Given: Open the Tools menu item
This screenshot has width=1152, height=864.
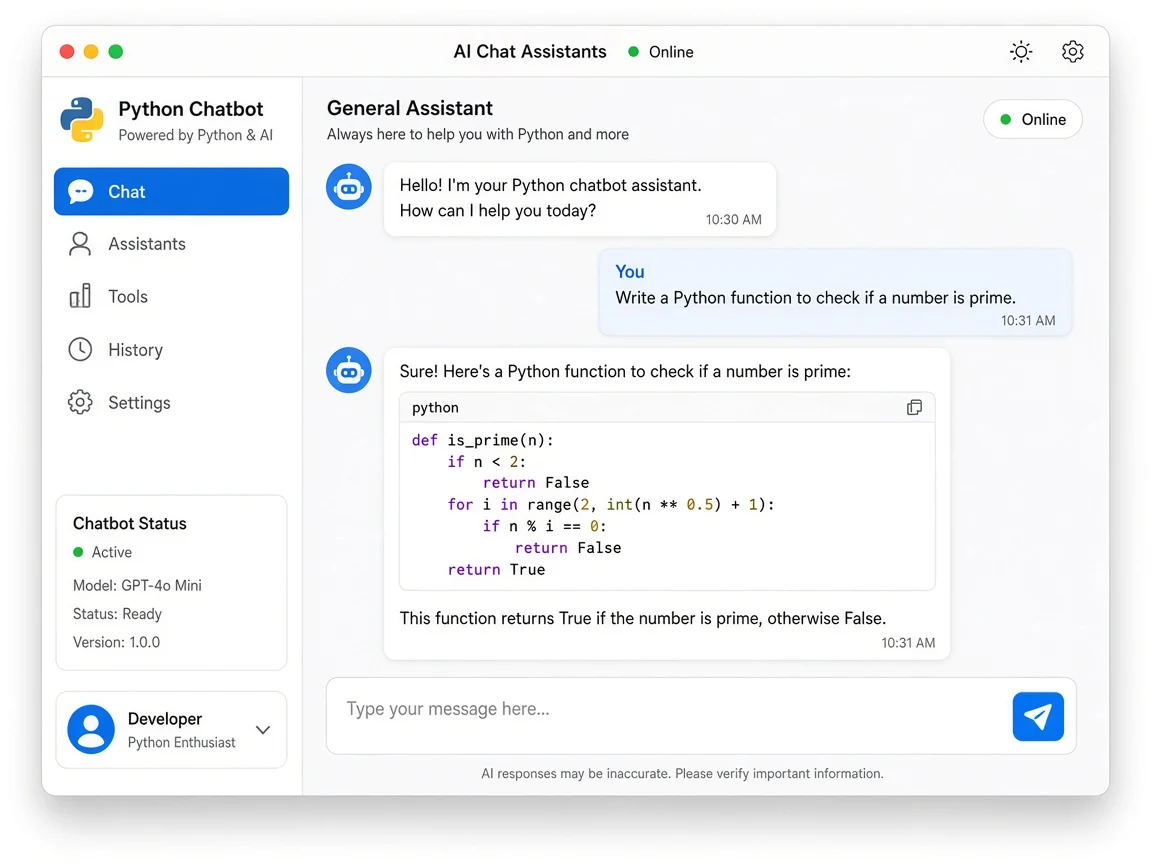Looking at the screenshot, I should pyautogui.click(x=171, y=296).
